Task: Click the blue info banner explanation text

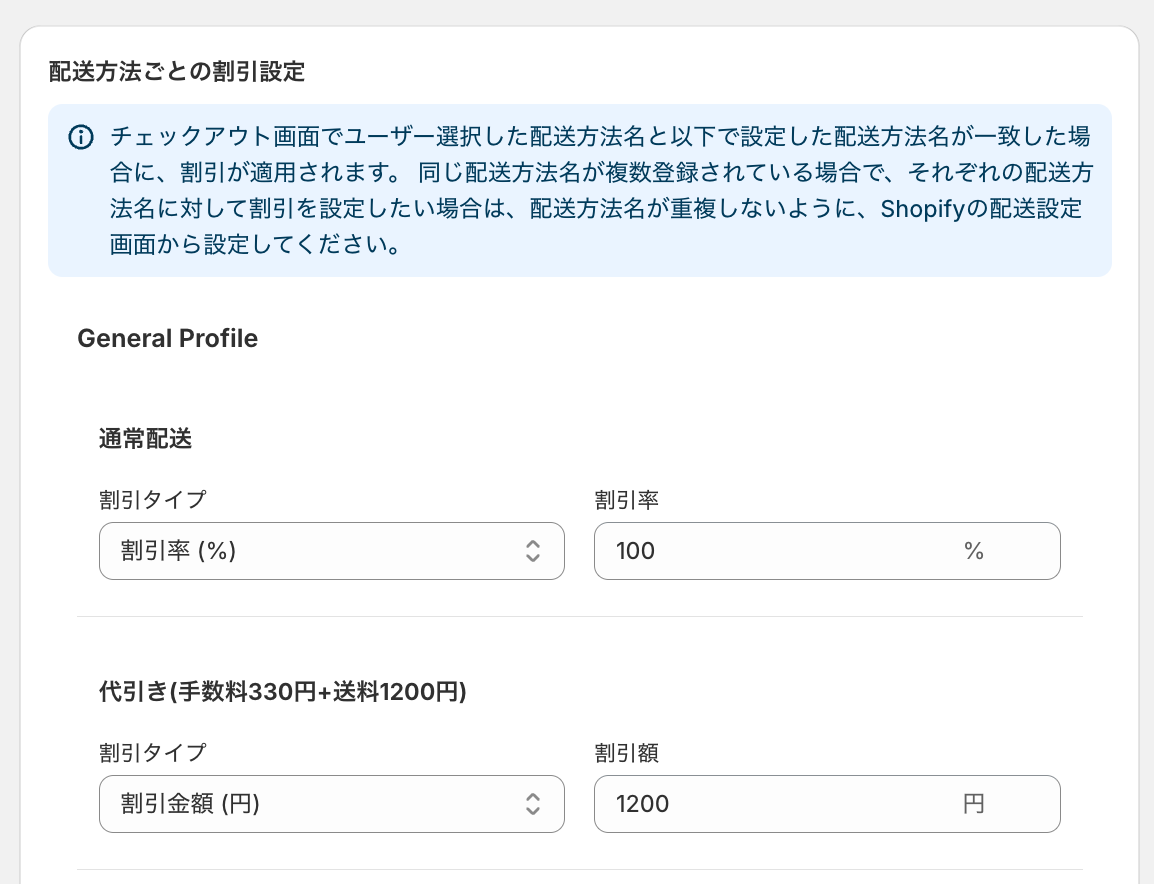Action: pos(600,190)
